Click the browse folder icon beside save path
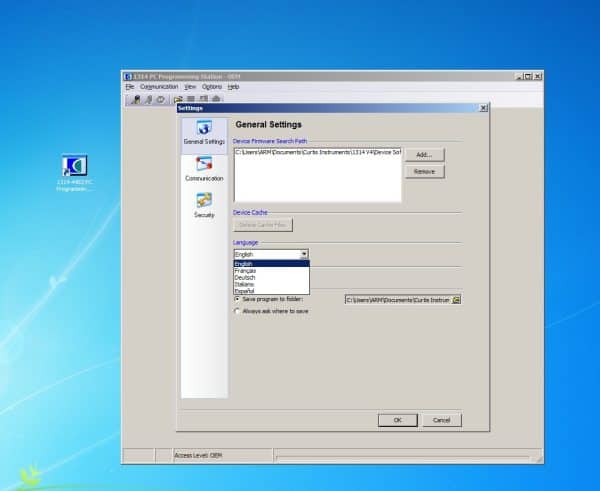This screenshot has height=491, width=600. coord(456,300)
